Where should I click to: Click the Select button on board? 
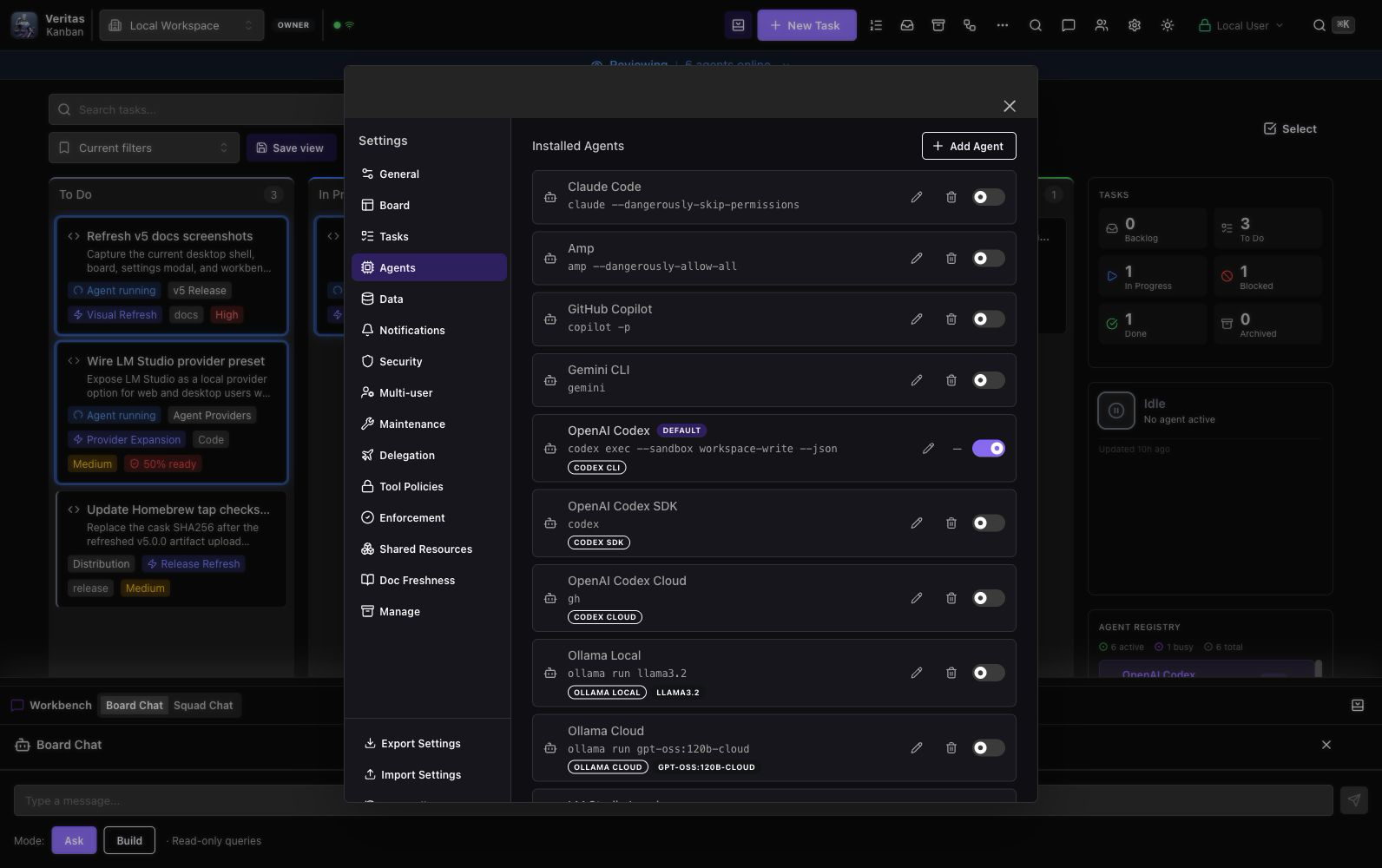pos(1290,128)
